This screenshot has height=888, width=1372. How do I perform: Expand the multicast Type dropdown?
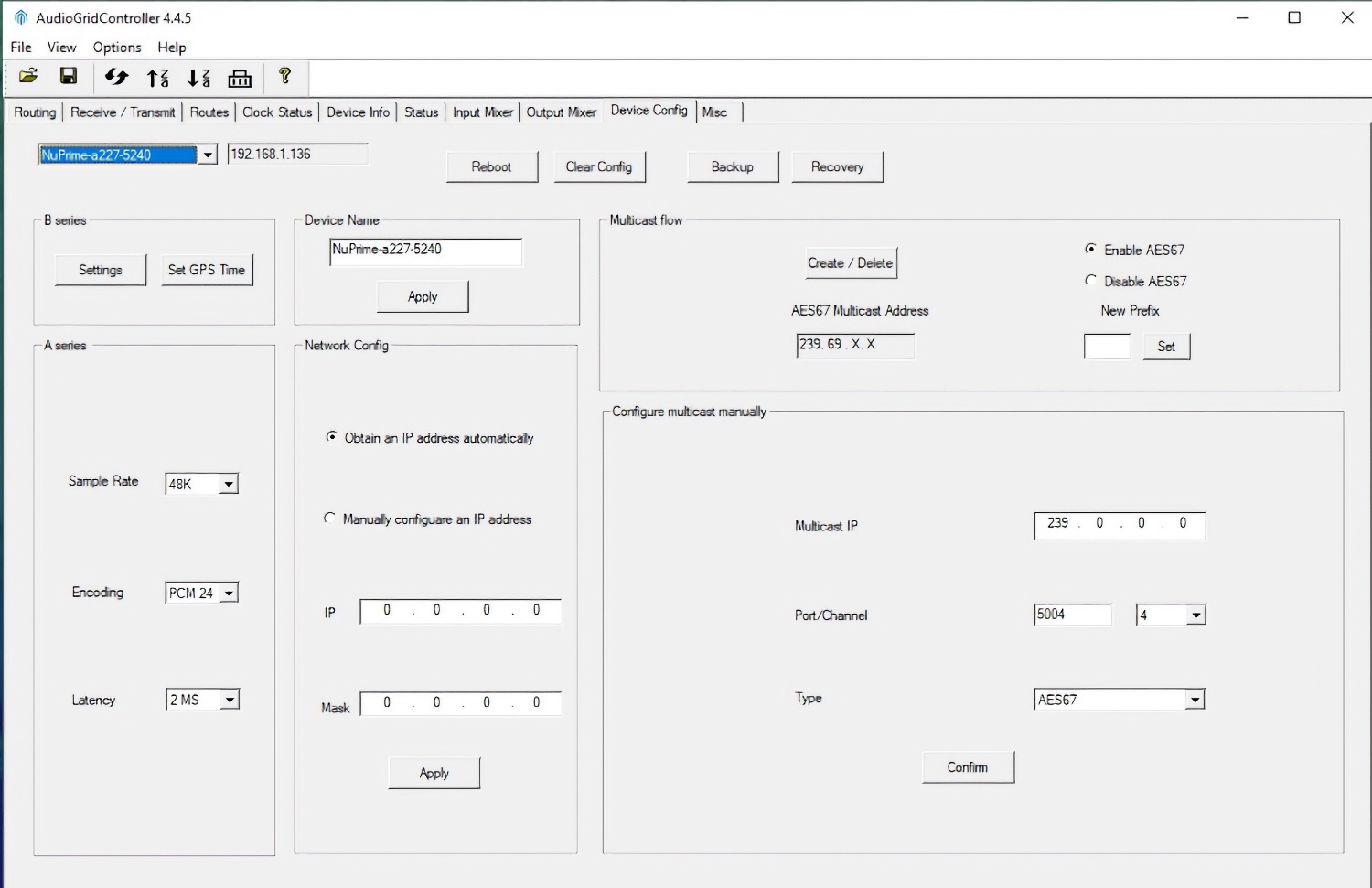[1195, 700]
